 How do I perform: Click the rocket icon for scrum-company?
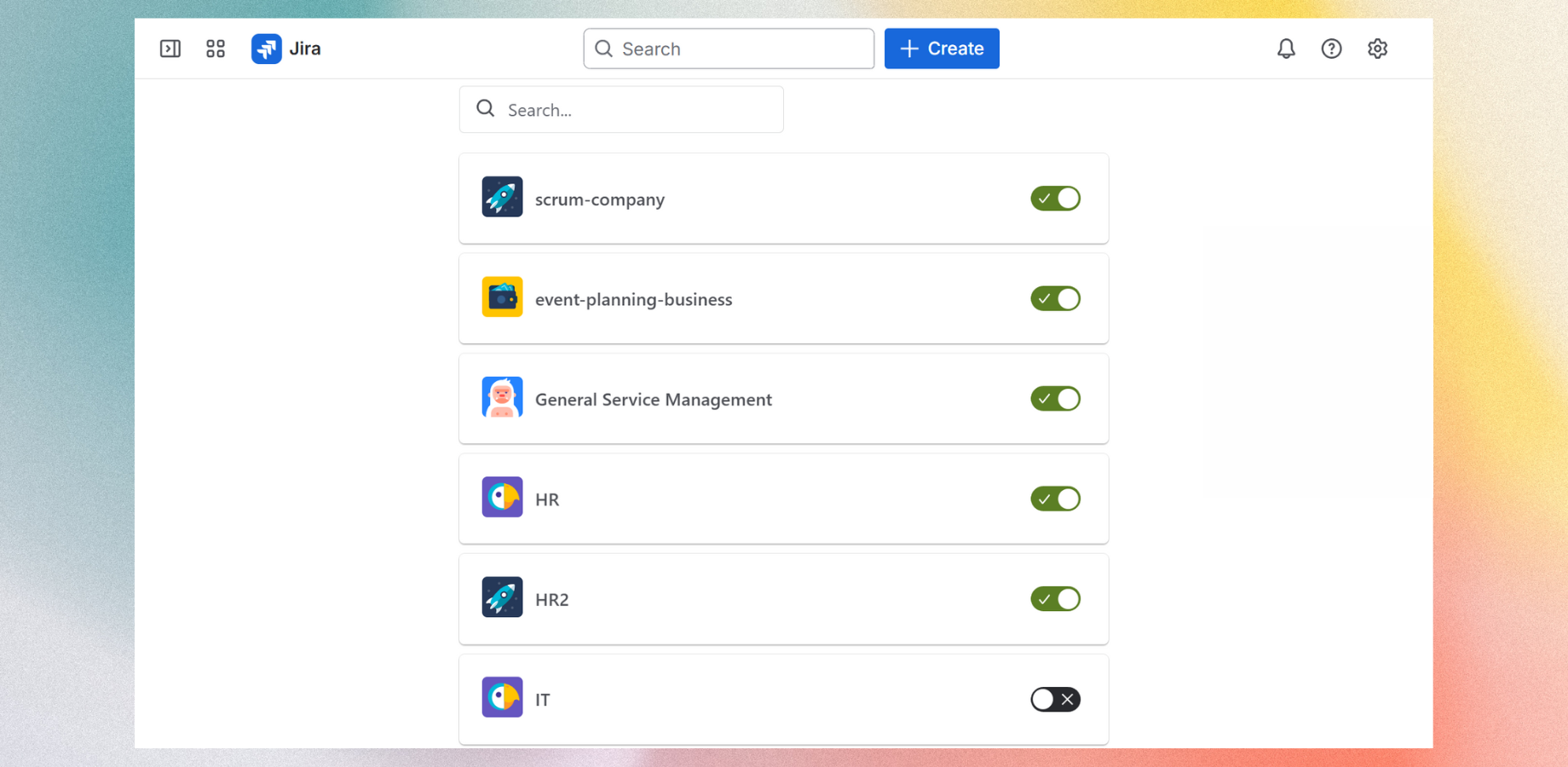coord(502,197)
